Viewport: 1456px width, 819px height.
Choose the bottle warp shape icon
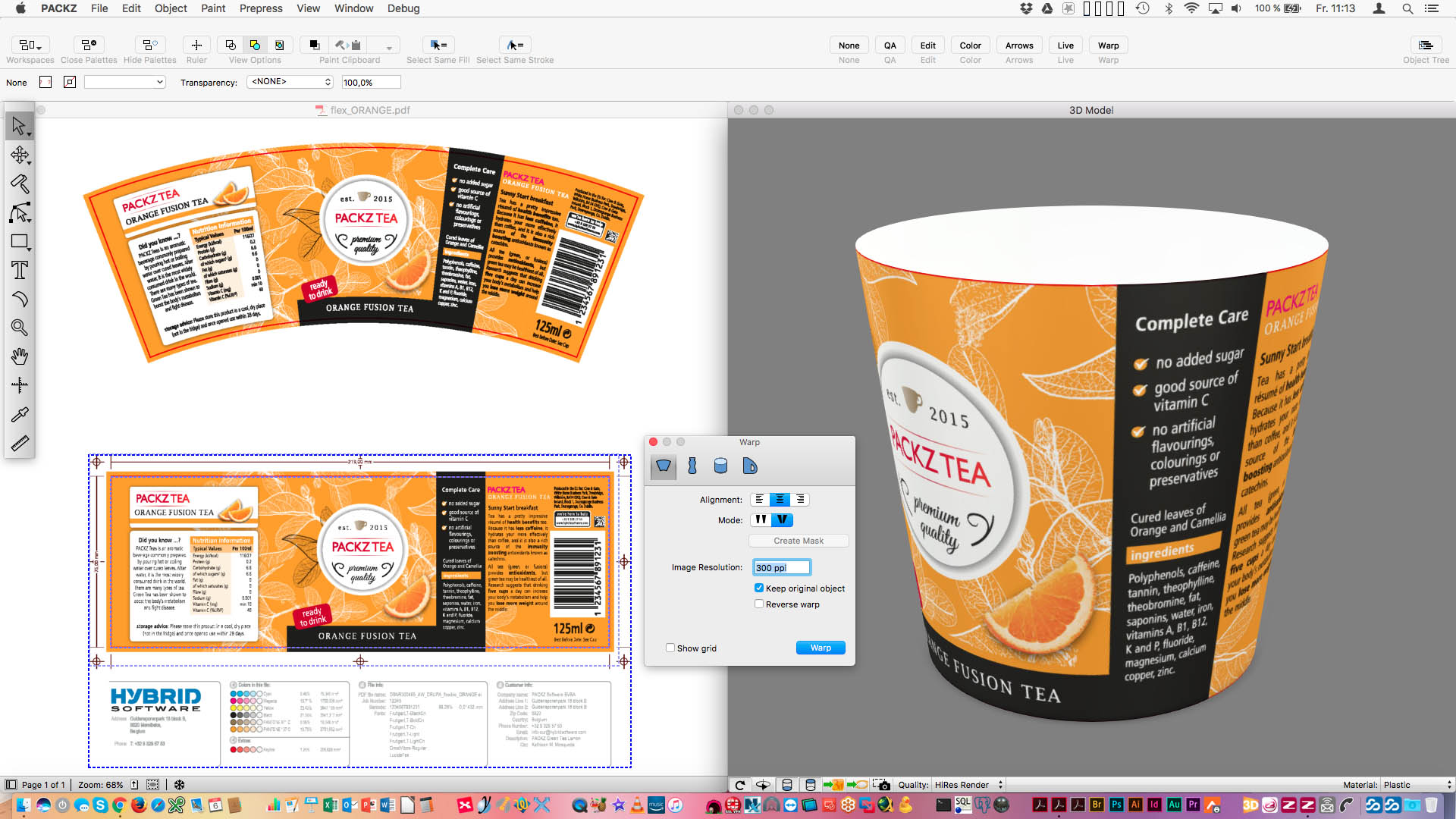(x=692, y=466)
